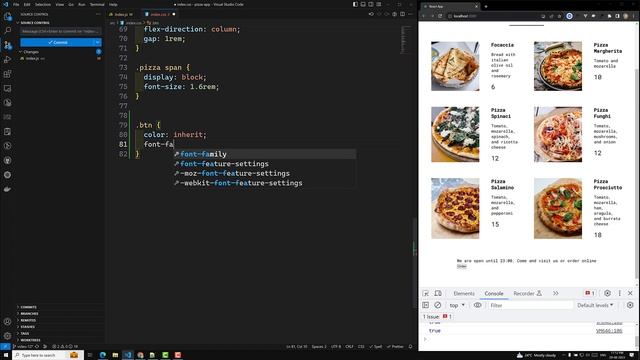Click the commit message input field
640x360 pixels.
click(60, 31)
